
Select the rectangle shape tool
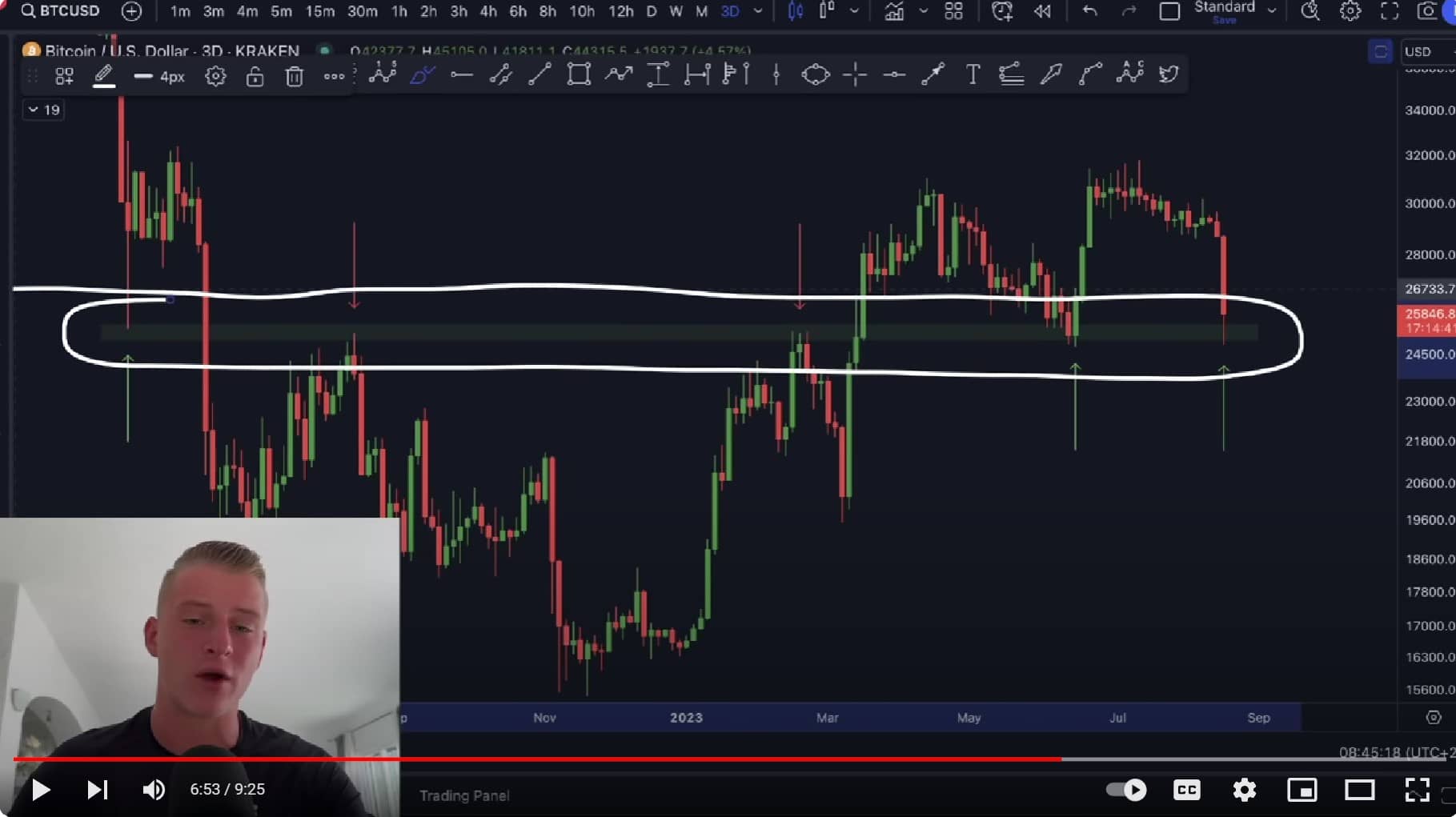(579, 75)
